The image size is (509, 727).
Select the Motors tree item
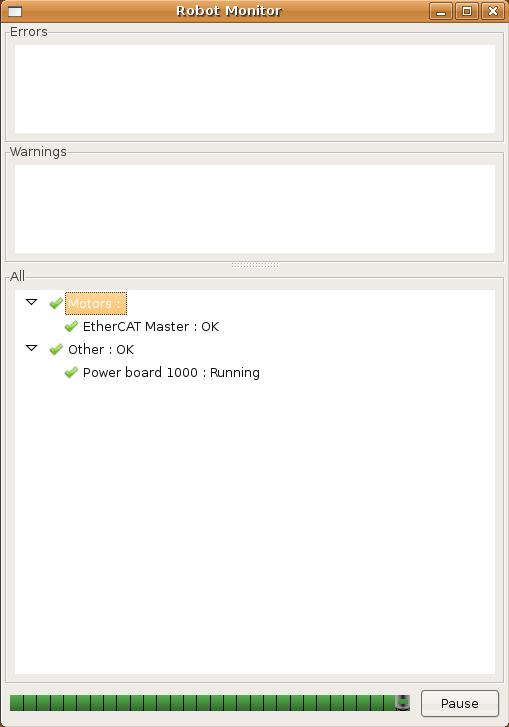95,304
